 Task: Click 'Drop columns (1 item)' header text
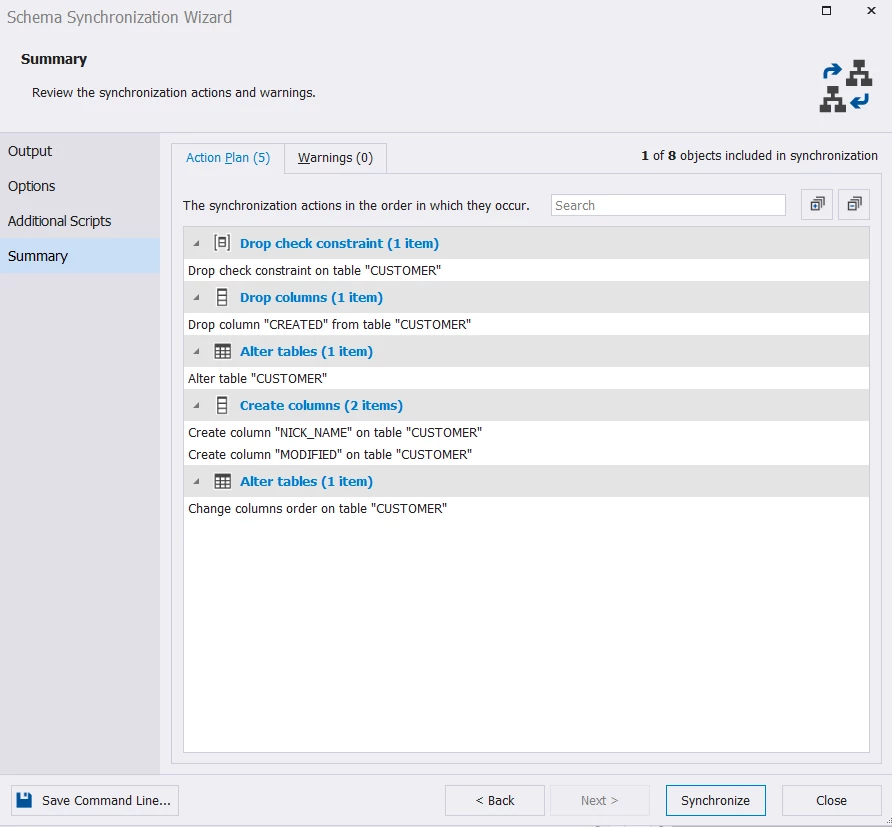click(x=311, y=297)
